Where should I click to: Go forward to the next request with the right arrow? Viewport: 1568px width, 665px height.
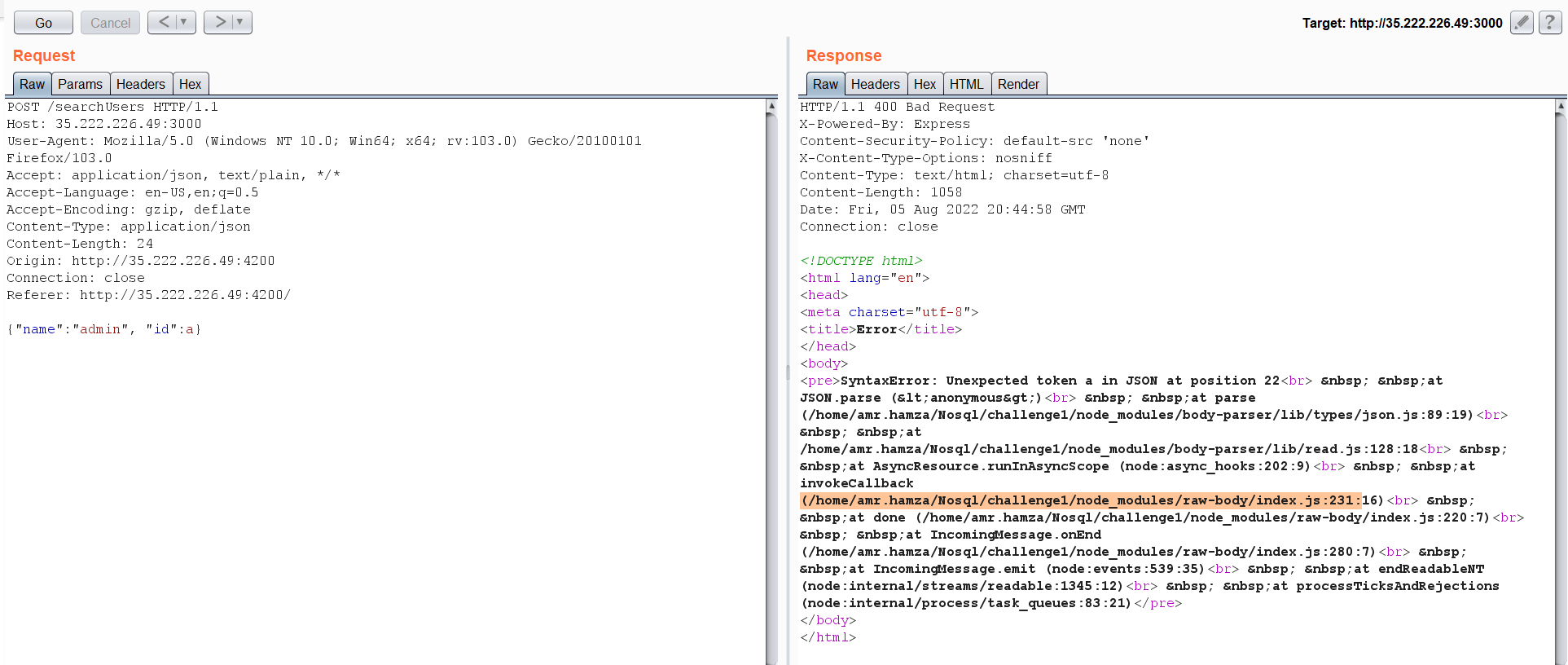pyautogui.click(x=220, y=22)
